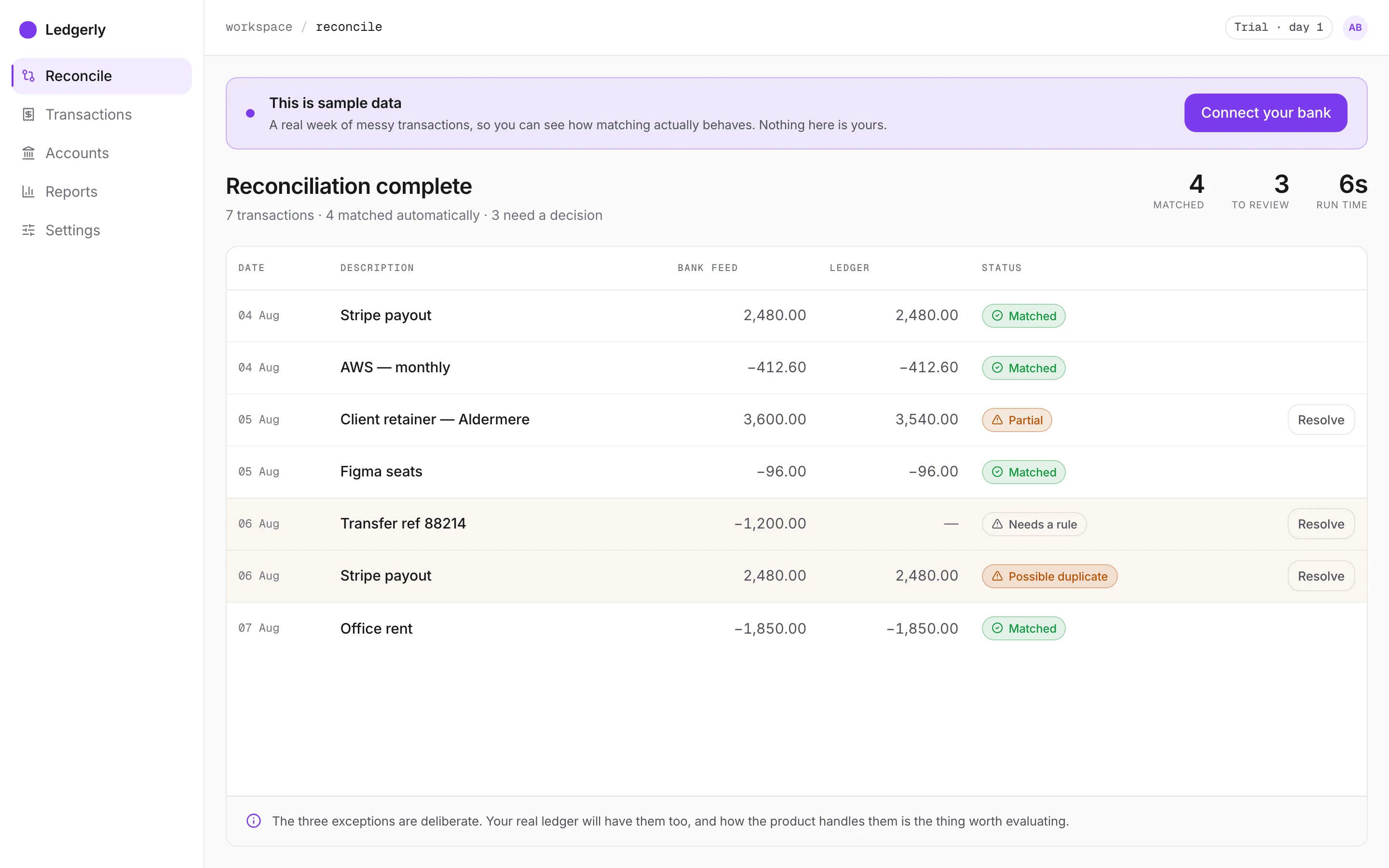
Task: Select the Office rent description
Action: point(376,628)
